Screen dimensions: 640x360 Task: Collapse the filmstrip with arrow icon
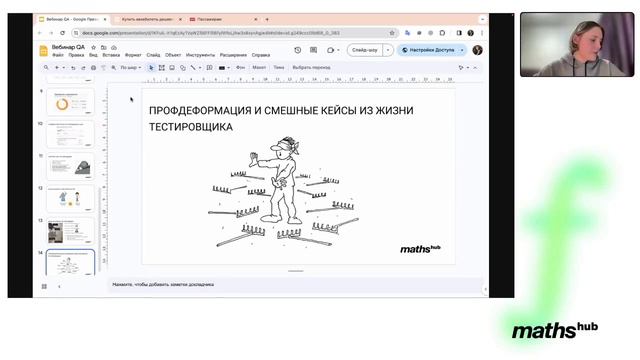click(x=59, y=287)
